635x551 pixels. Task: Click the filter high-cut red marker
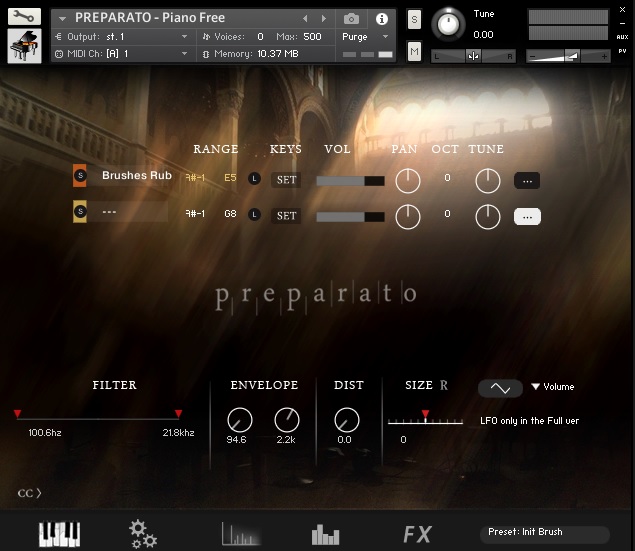pyautogui.click(x=178, y=413)
